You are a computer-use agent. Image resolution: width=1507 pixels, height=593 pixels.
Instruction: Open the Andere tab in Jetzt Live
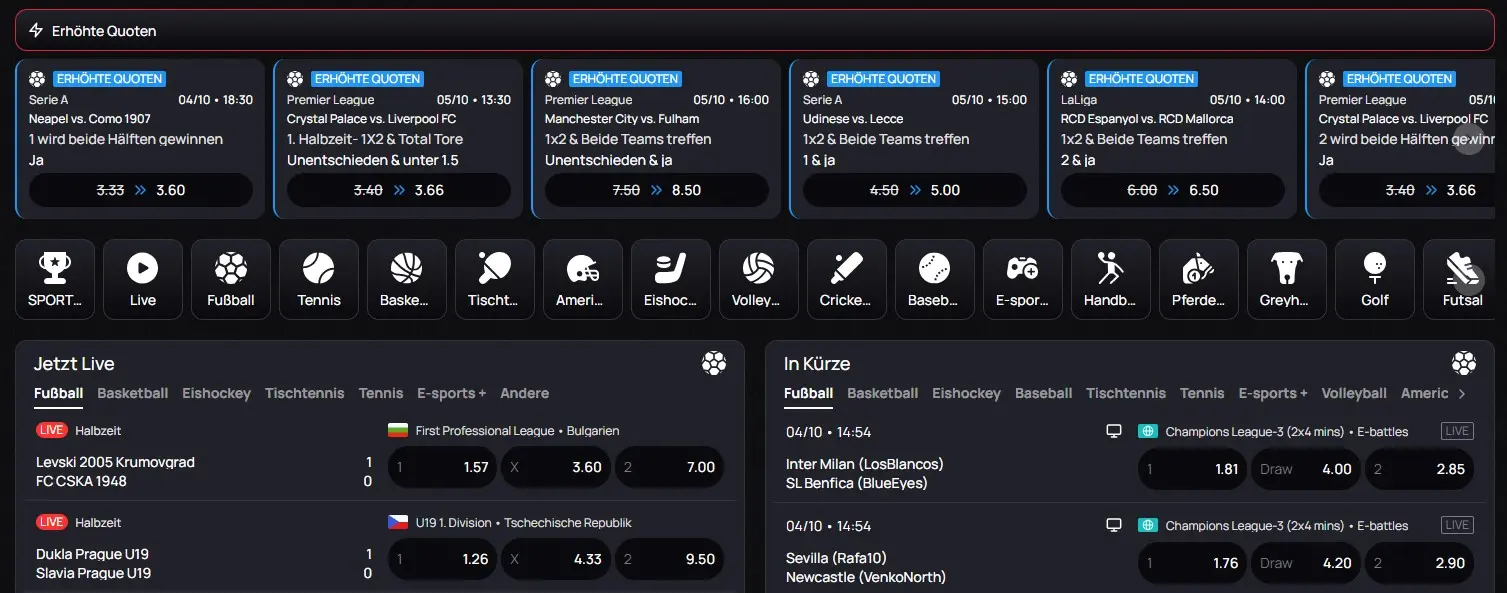[x=525, y=393]
